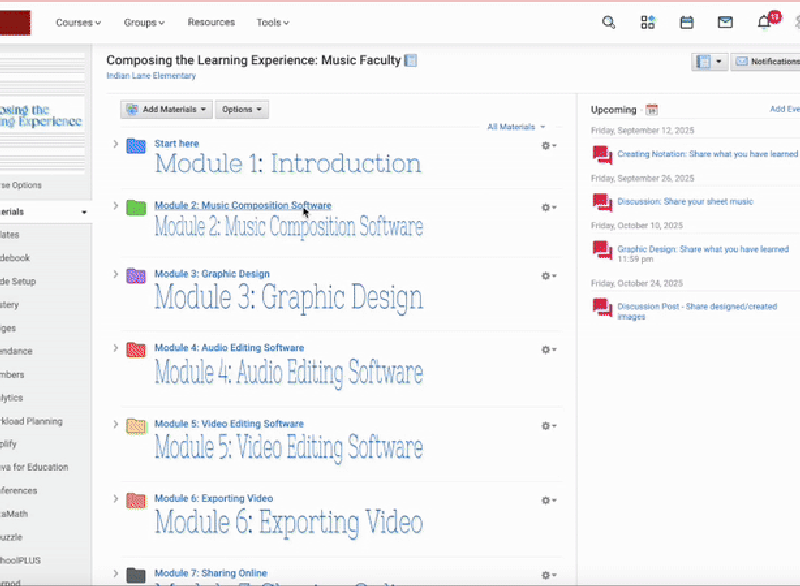This screenshot has width=800, height=586.
Task: Click the green Module 2 folder icon
Action: click(x=137, y=208)
